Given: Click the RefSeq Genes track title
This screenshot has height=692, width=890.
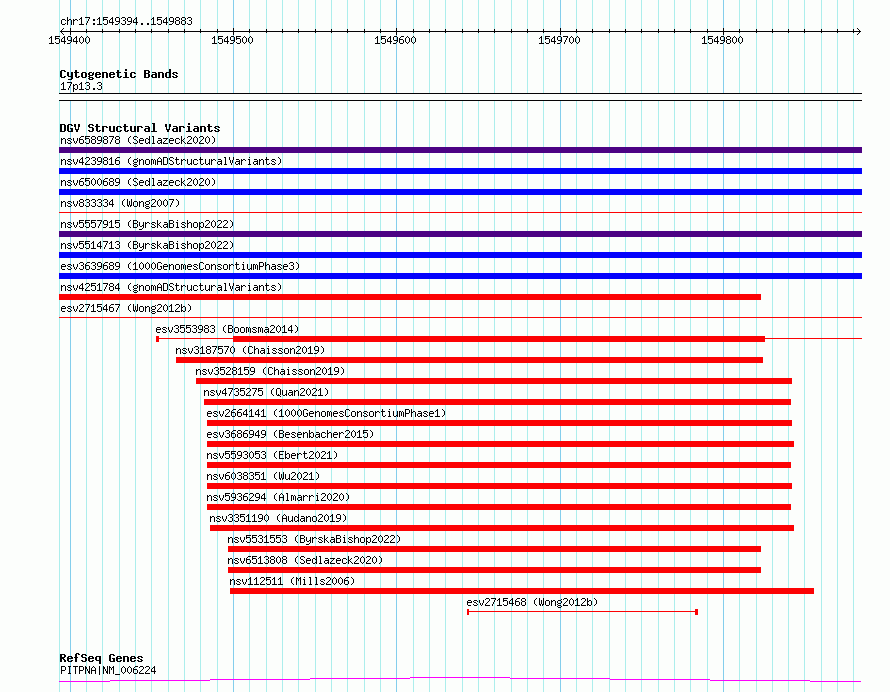Looking at the screenshot, I should tap(101, 658).
